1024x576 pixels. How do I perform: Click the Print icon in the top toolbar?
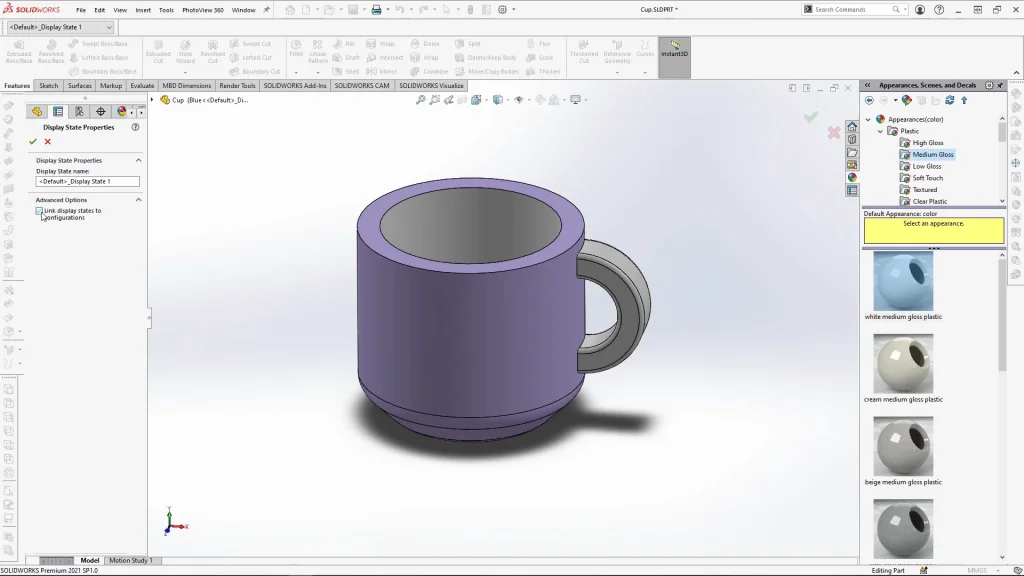click(x=377, y=10)
